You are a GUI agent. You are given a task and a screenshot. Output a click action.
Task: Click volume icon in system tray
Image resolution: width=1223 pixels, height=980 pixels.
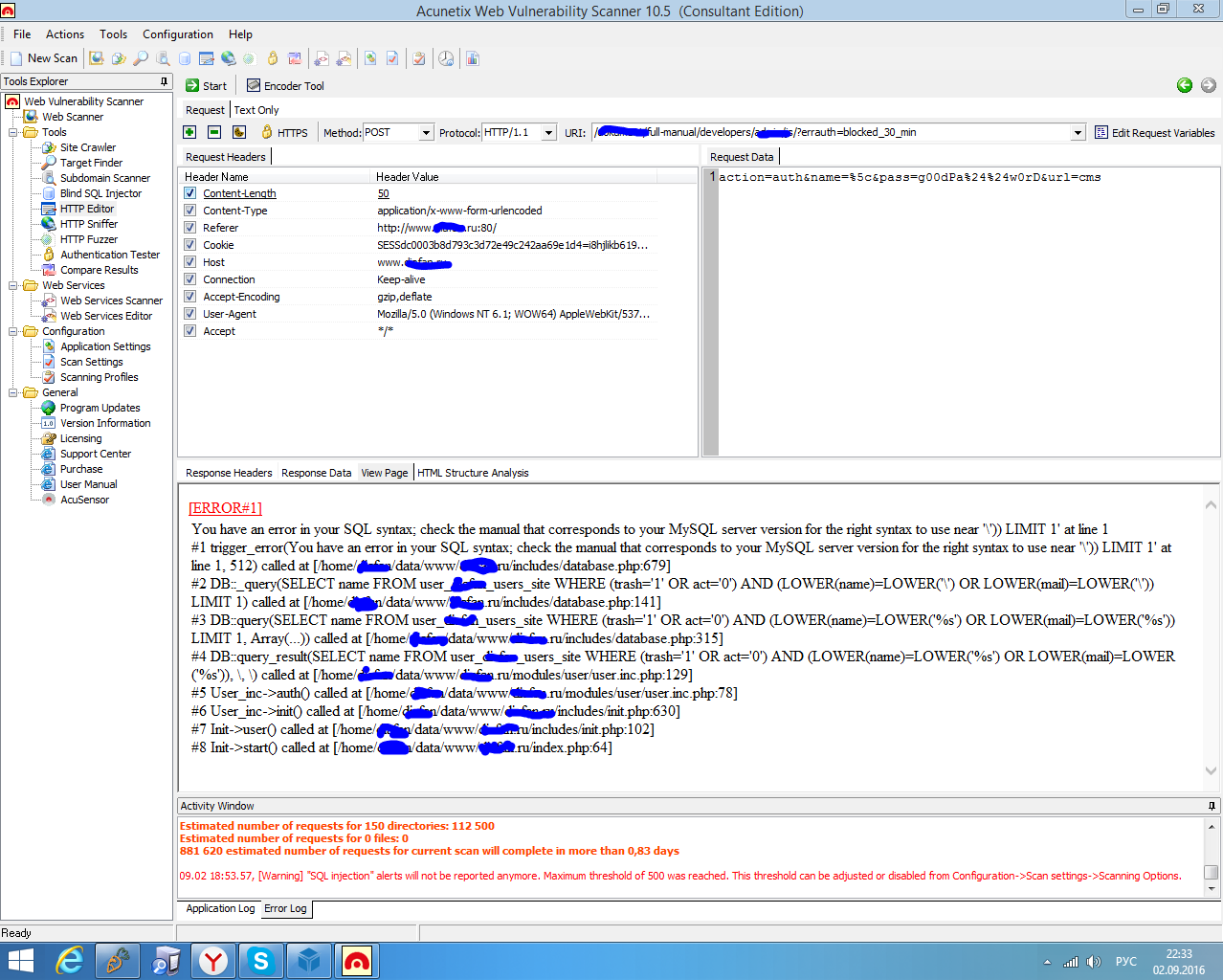pyautogui.click(x=1094, y=961)
